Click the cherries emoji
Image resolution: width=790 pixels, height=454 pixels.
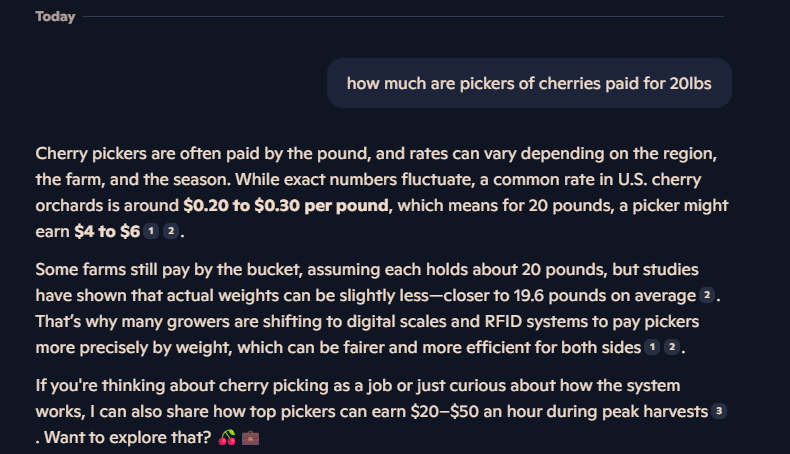(227, 438)
